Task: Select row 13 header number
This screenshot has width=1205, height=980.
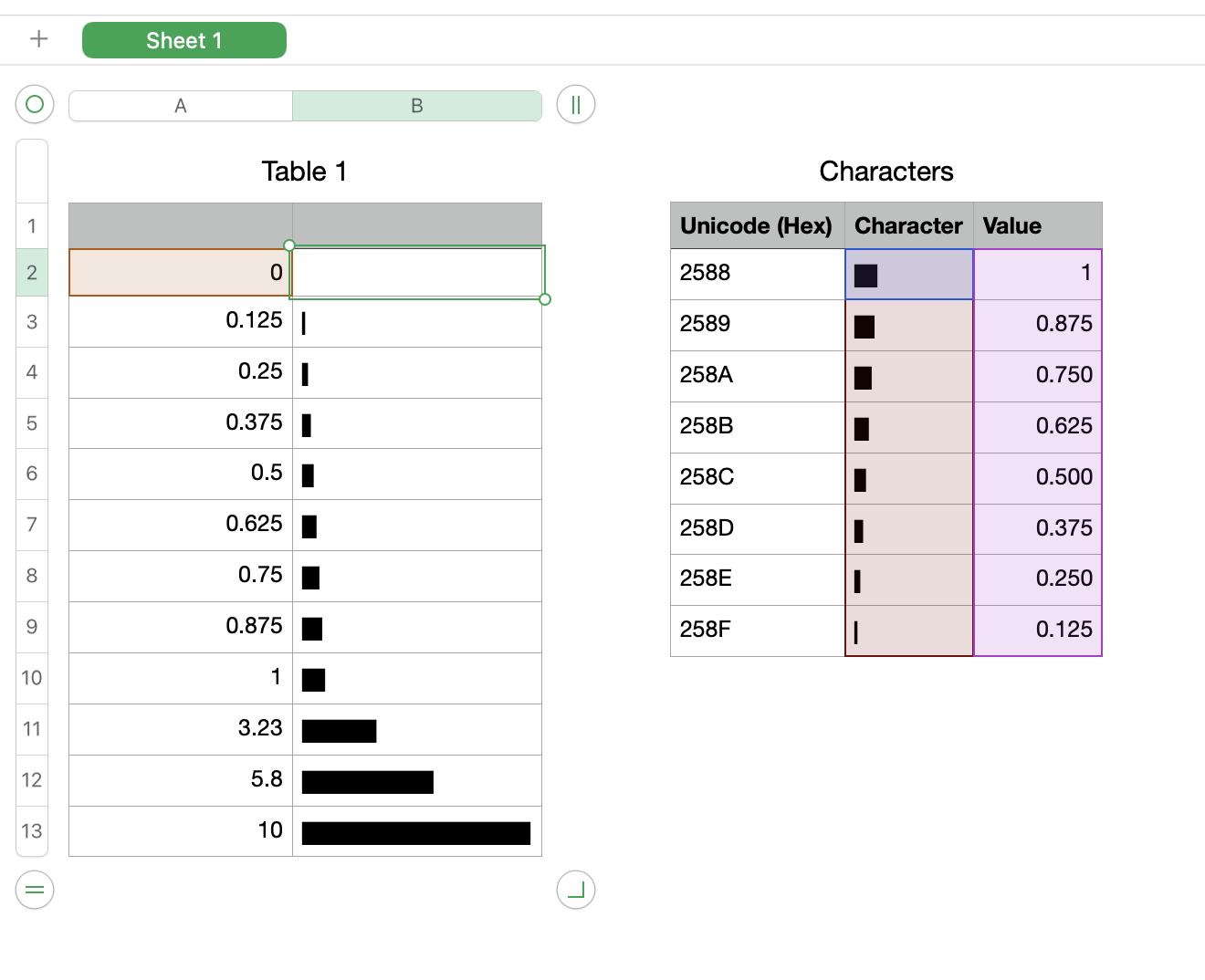Action: click(32, 830)
